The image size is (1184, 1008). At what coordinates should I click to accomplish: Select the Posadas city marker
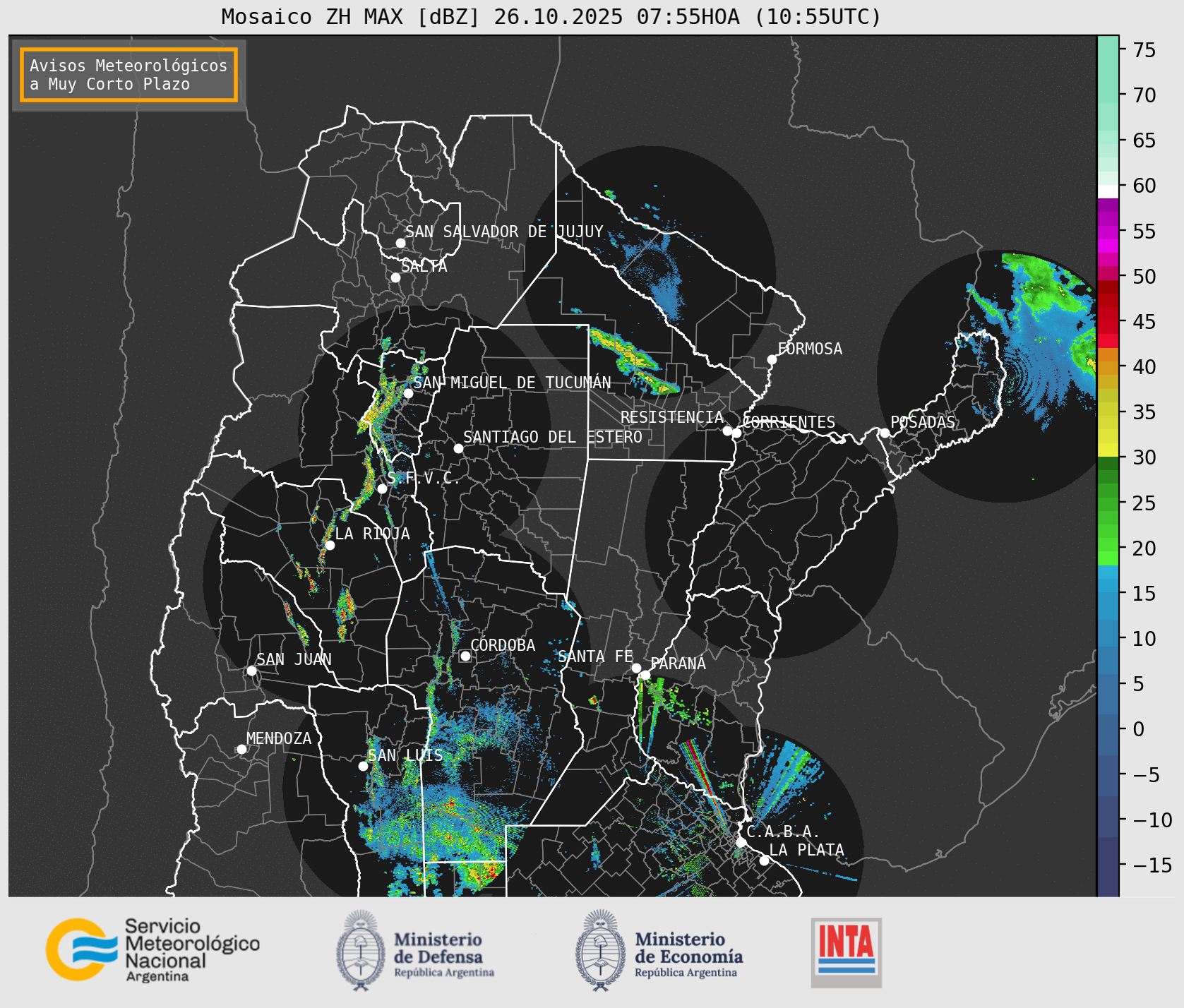pyautogui.click(x=885, y=433)
